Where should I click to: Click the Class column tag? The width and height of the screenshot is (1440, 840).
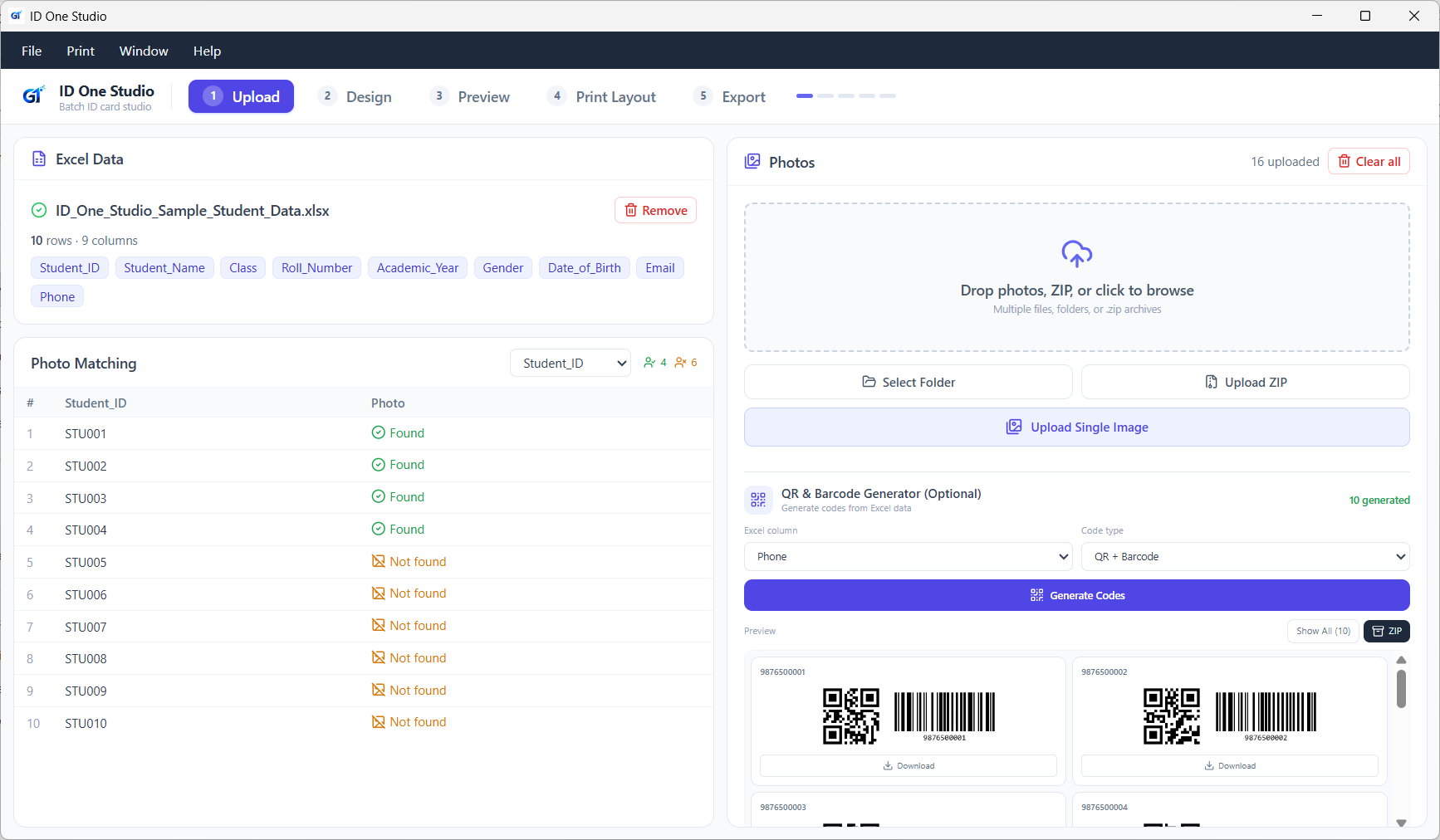[x=243, y=267]
